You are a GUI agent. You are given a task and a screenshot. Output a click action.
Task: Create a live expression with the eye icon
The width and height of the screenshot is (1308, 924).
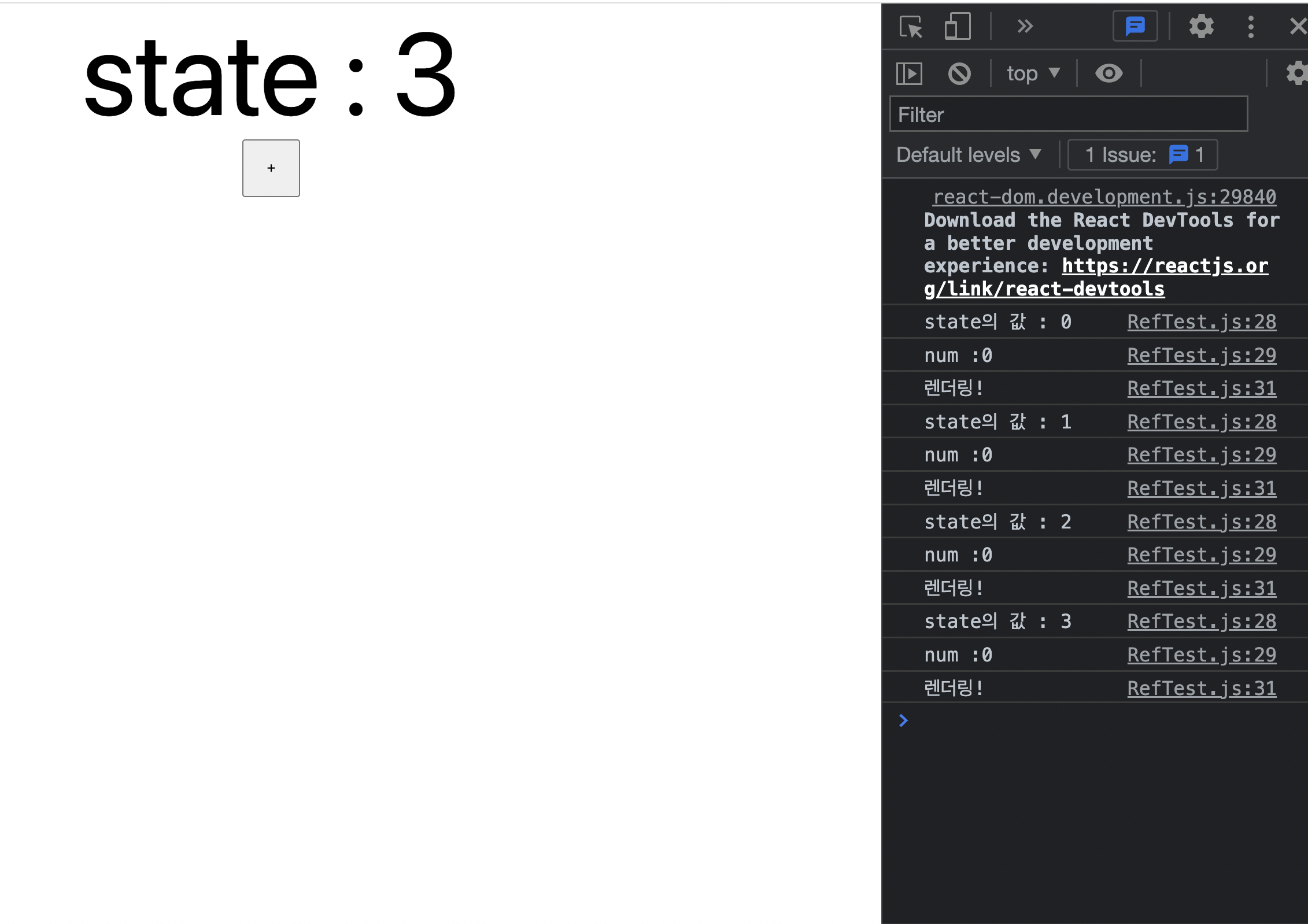point(1109,73)
